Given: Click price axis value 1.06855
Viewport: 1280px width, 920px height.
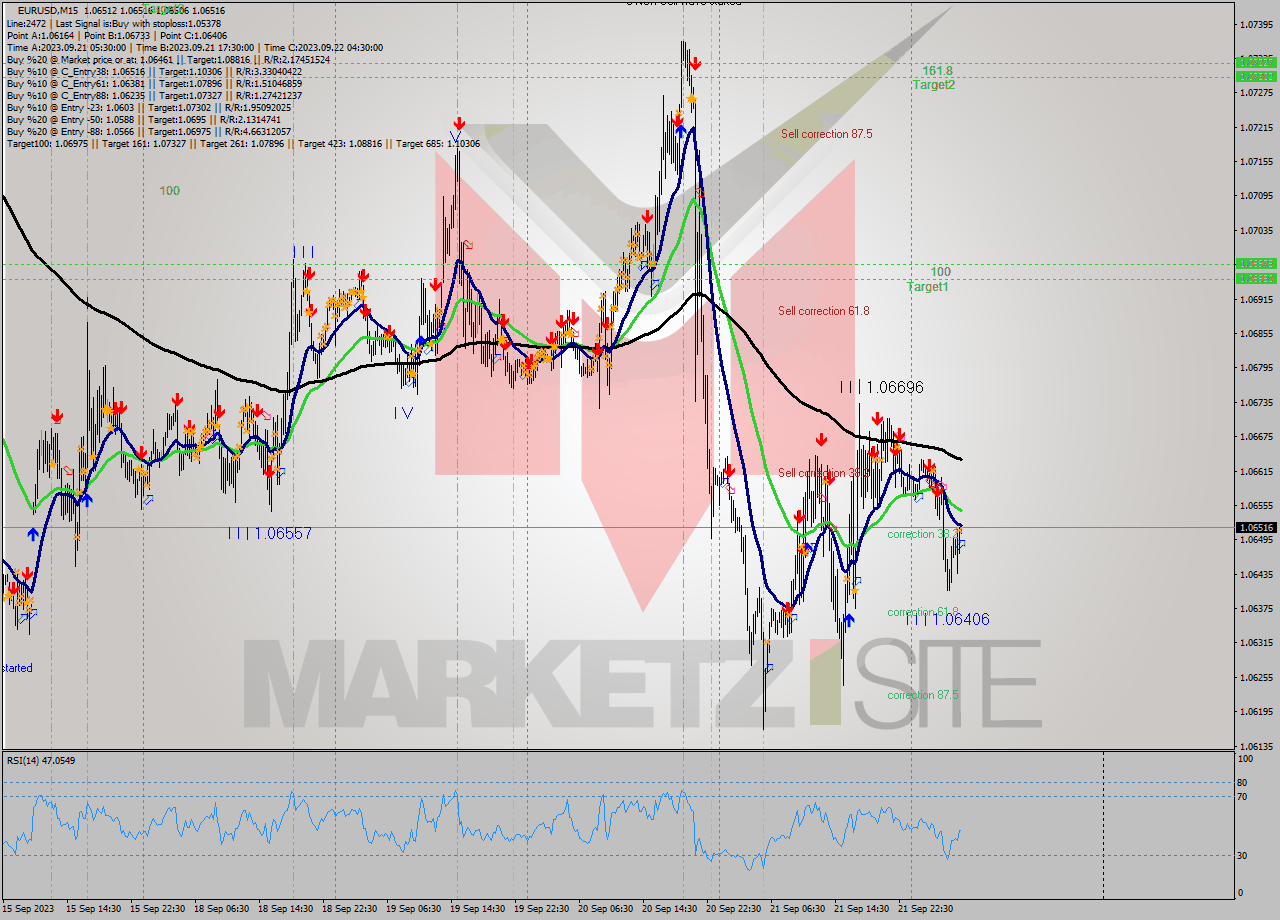Looking at the screenshot, I should point(1256,333).
